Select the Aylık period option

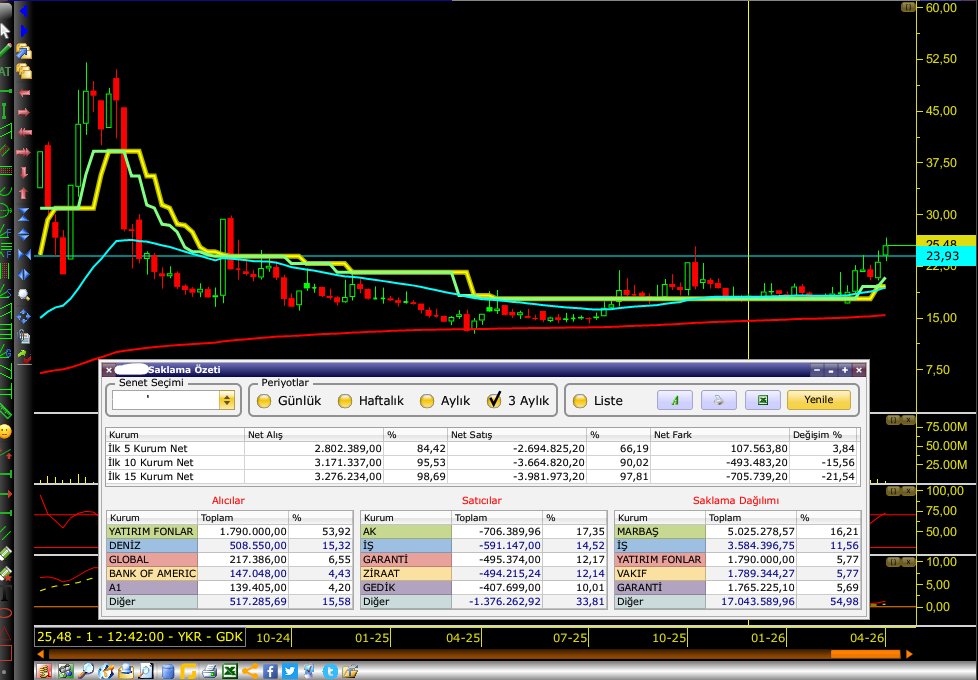(427, 401)
